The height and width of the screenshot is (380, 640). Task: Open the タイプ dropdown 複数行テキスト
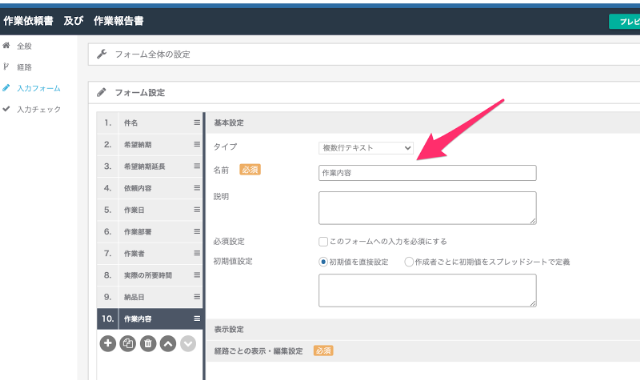coord(366,148)
